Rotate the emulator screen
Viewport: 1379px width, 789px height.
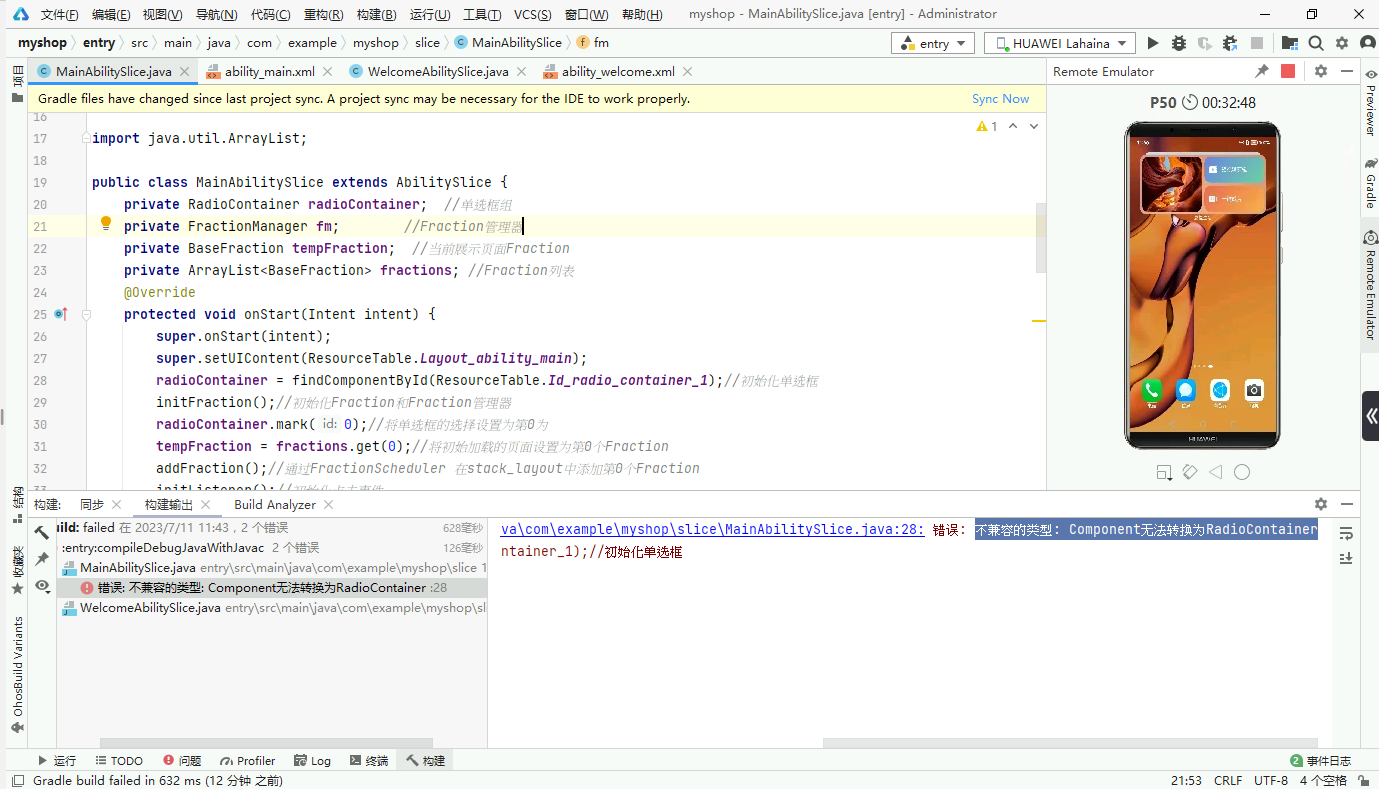[1190, 472]
